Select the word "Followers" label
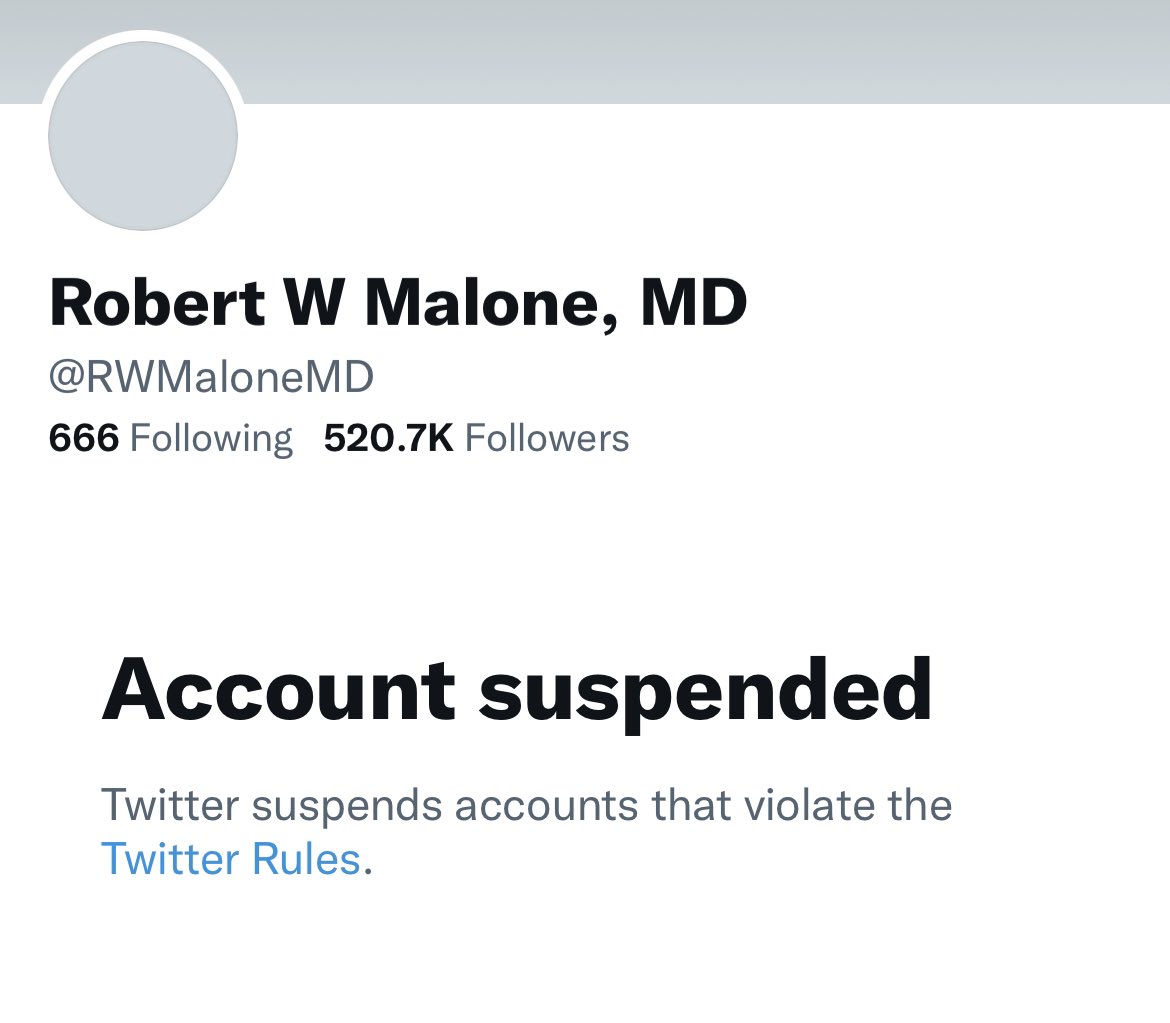 [x=547, y=438]
